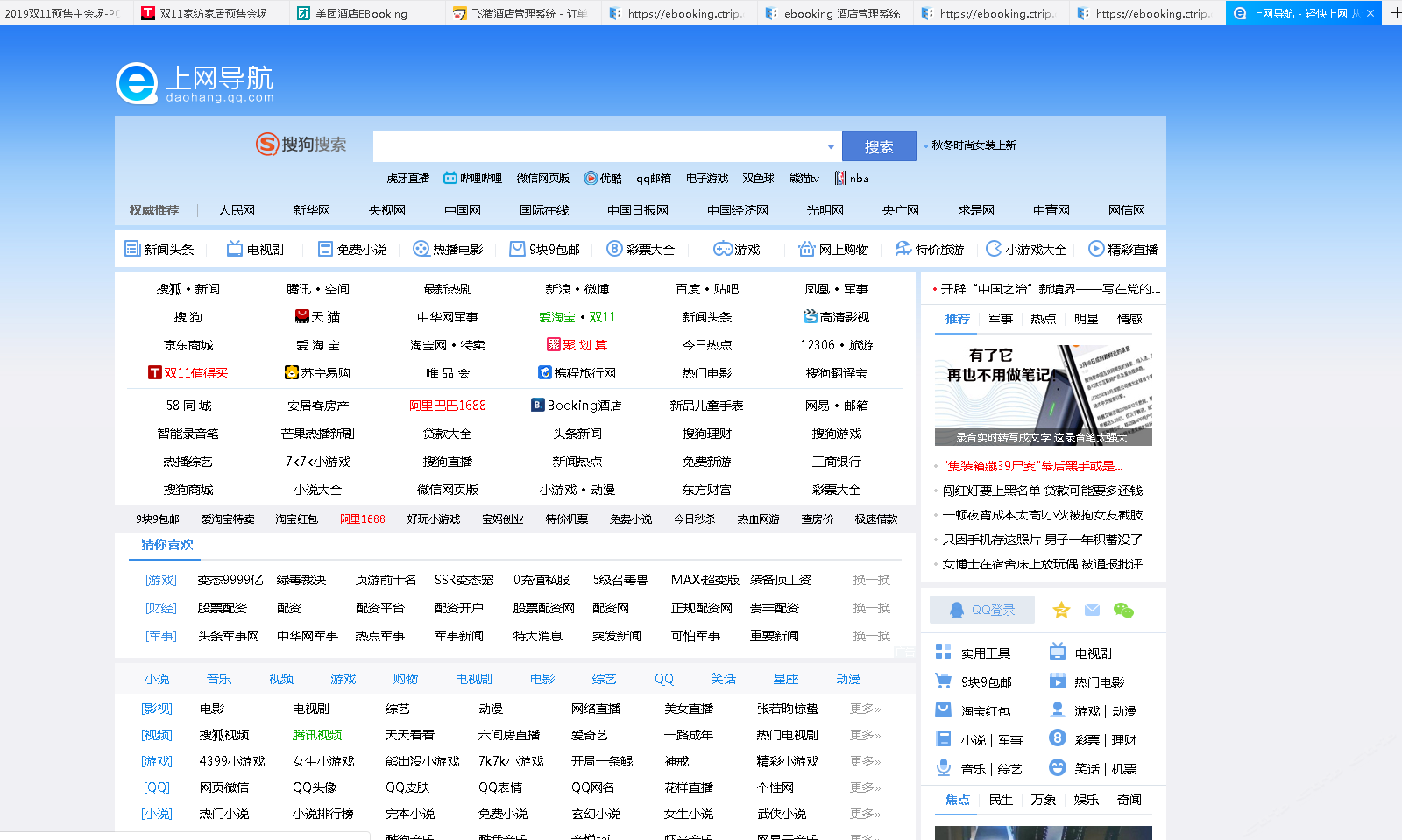This screenshot has height=840, width=1402.
Task: Open 游戏 gamepad icon in toolbar
Action: [x=722, y=249]
